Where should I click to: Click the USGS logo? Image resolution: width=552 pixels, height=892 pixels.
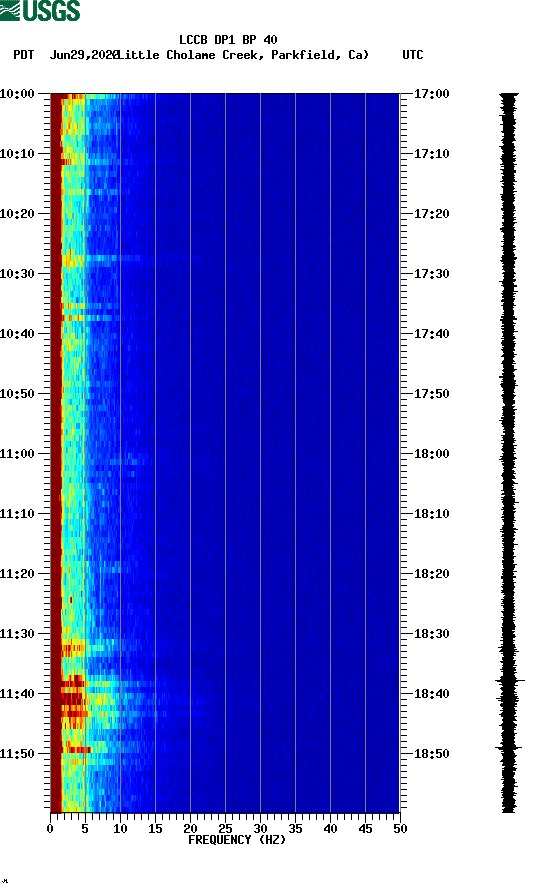pyautogui.click(x=40, y=10)
